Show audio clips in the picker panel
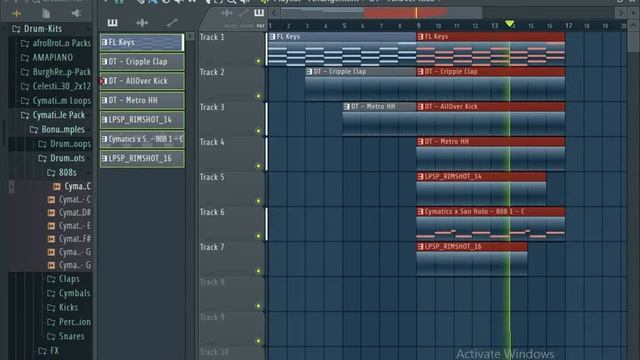The image size is (640, 360). tap(142, 23)
